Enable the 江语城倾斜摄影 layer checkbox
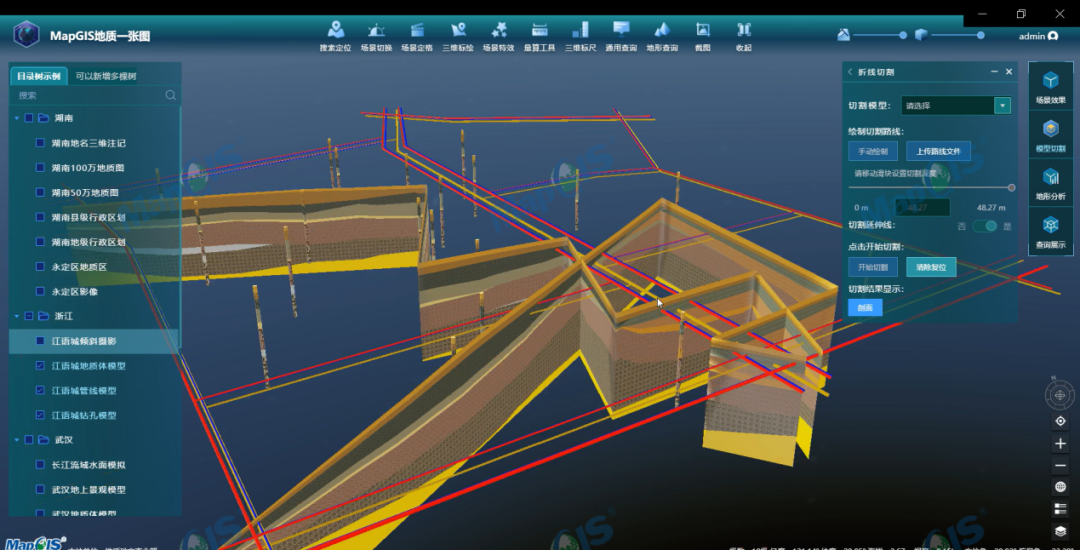Viewport: 1080px width, 550px height. (40, 341)
